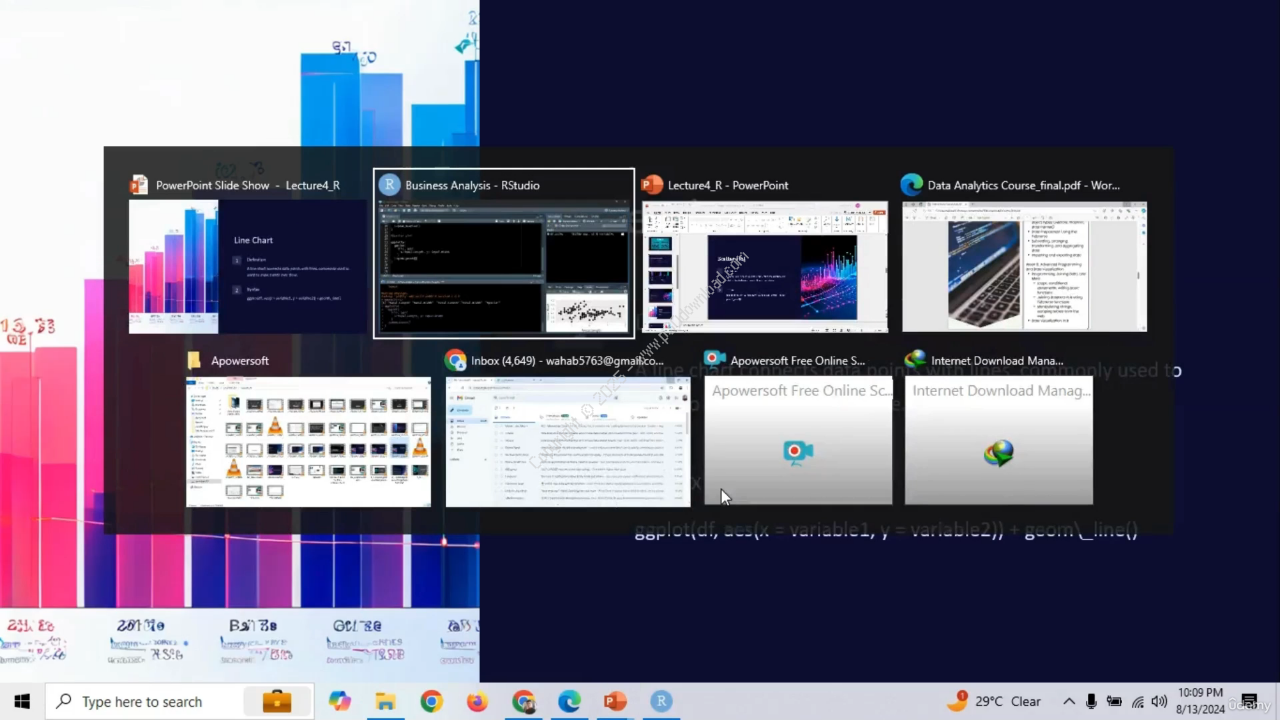Switch to the Gmail Inbox Chrome thumbnail
The image size is (1280, 720).
click(568, 441)
